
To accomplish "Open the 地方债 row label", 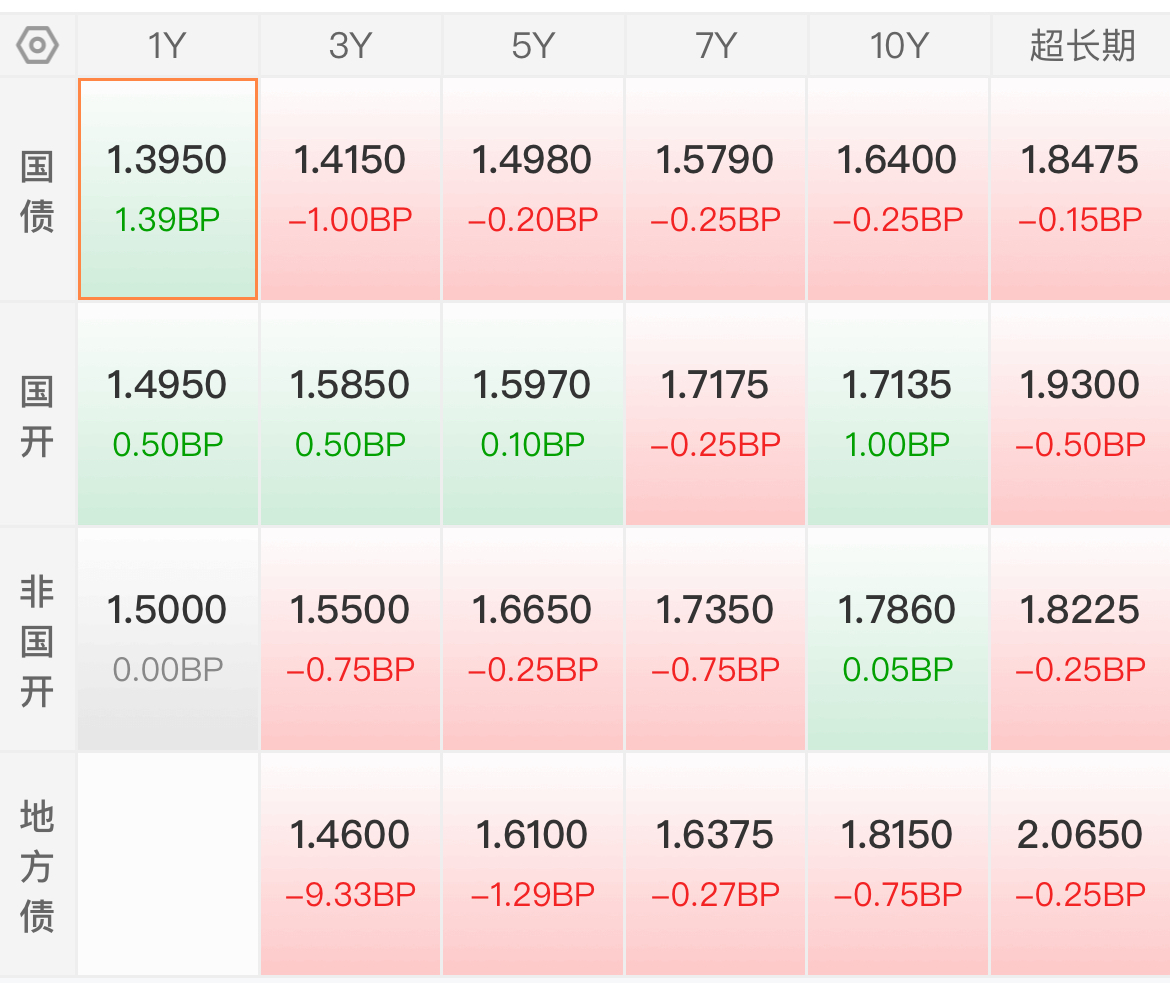I will click(x=37, y=864).
